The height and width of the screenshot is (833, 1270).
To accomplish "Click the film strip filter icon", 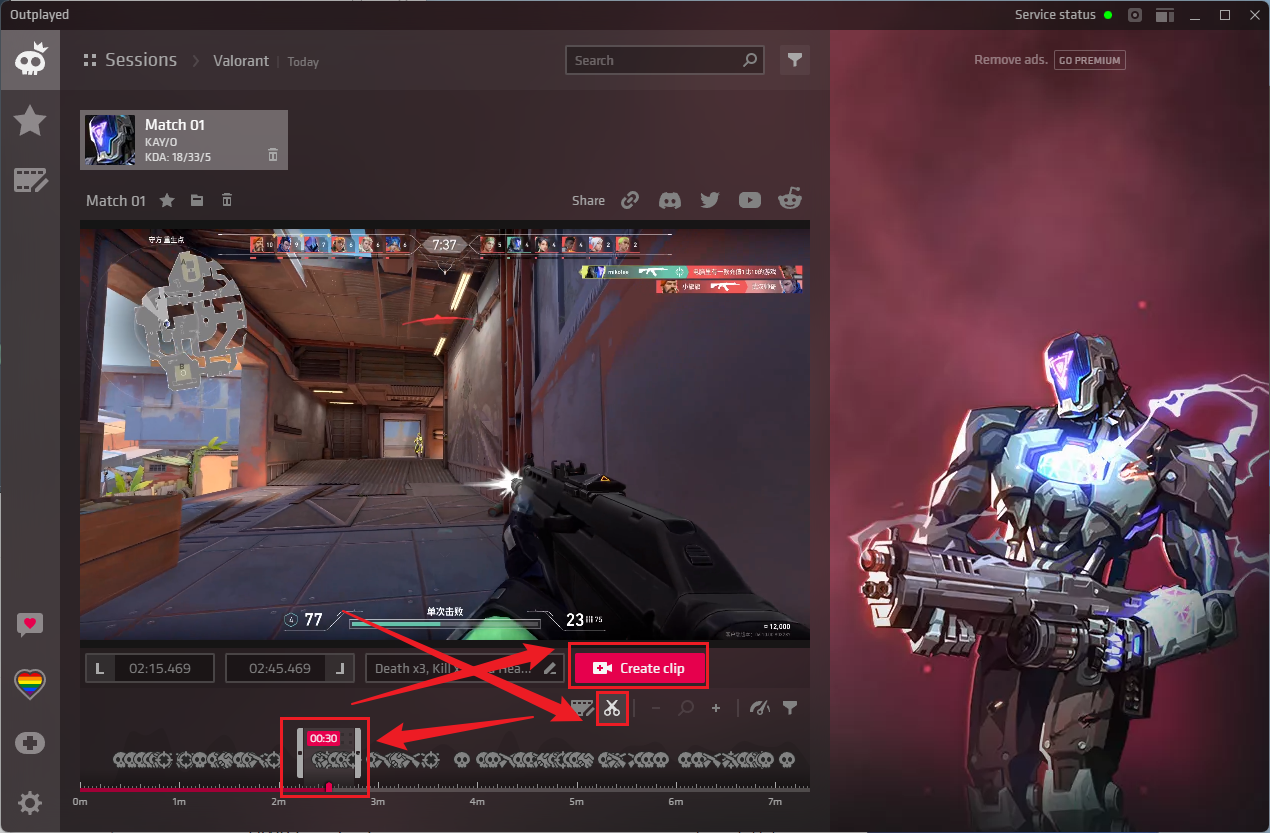I will (x=582, y=708).
